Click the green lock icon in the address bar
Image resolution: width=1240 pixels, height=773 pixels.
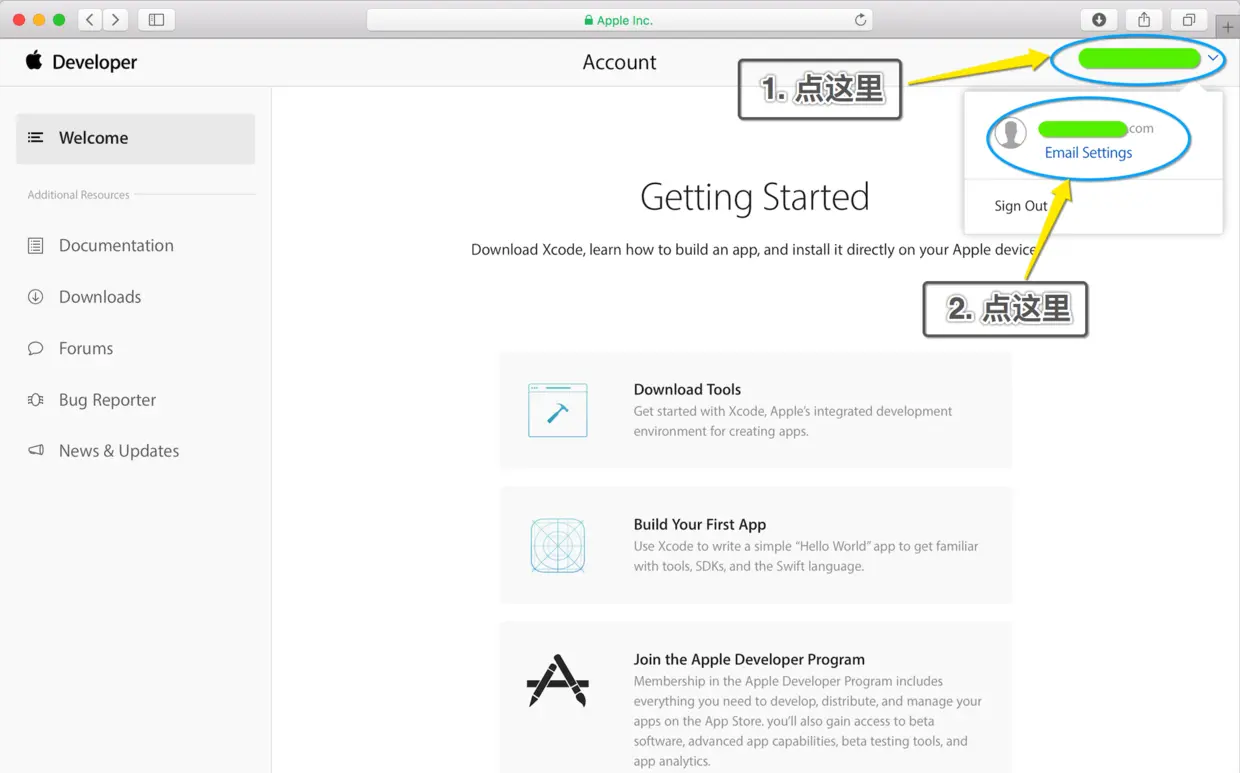pos(588,20)
